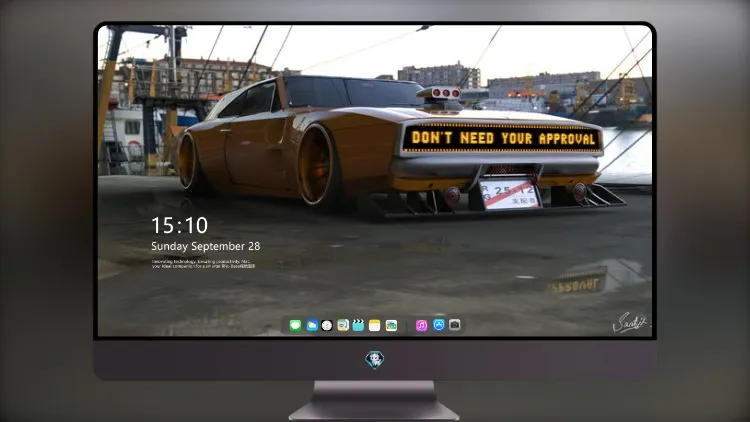Click the logo on monitor chin
Image resolution: width=750 pixels, height=422 pixels.
(x=375, y=360)
